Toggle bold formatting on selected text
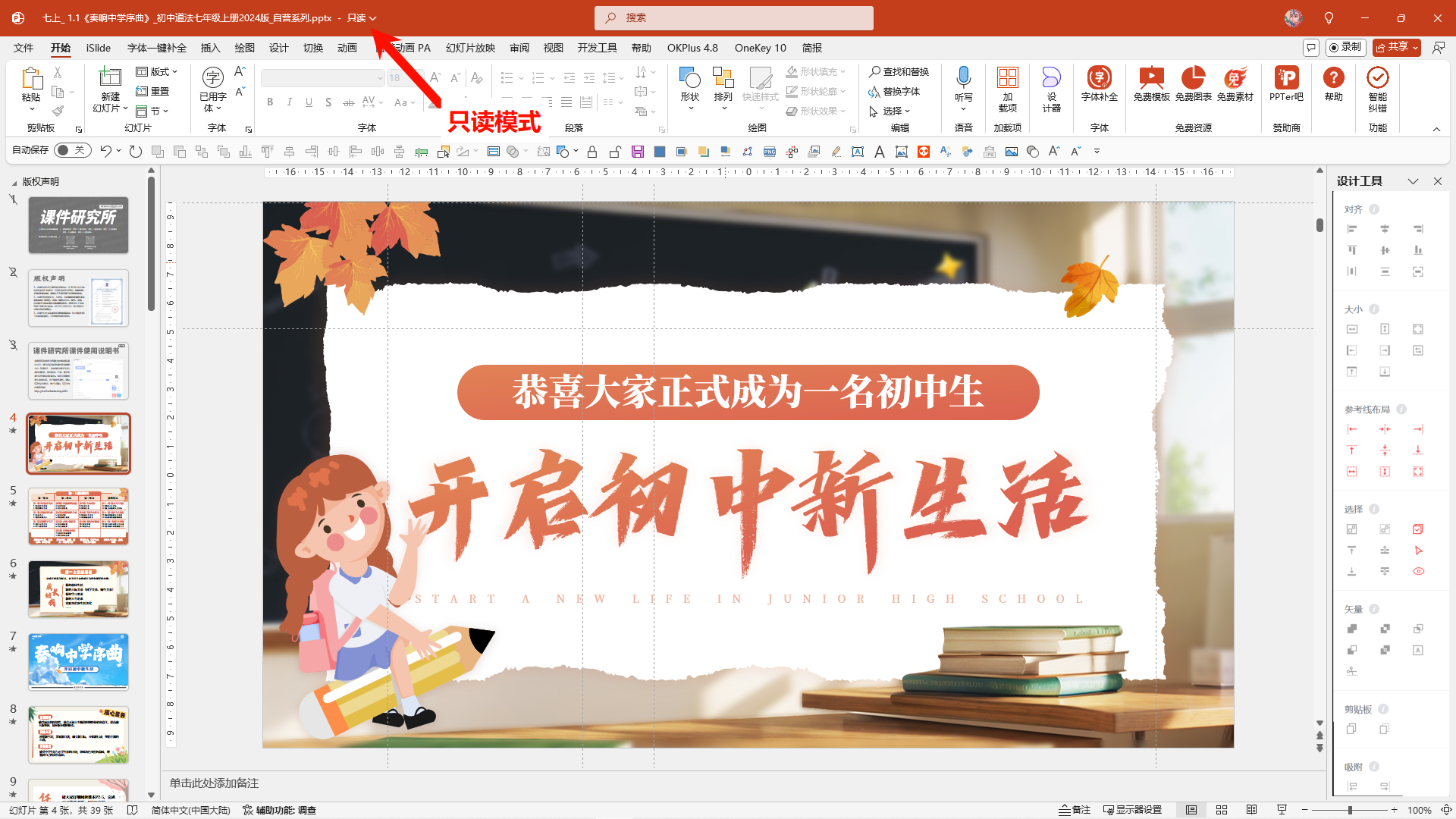The height and width of the screenshot is (819, 1456). tap(270, 102)
